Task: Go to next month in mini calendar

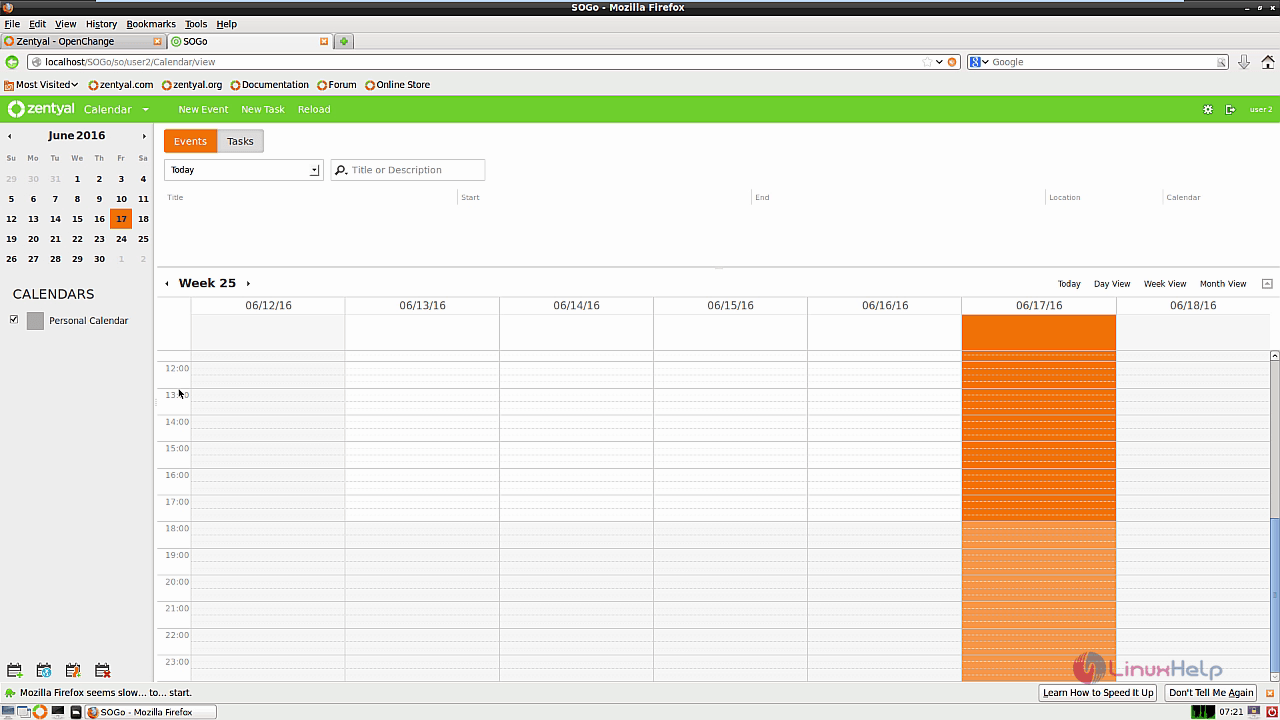Action: coord(144,136)
